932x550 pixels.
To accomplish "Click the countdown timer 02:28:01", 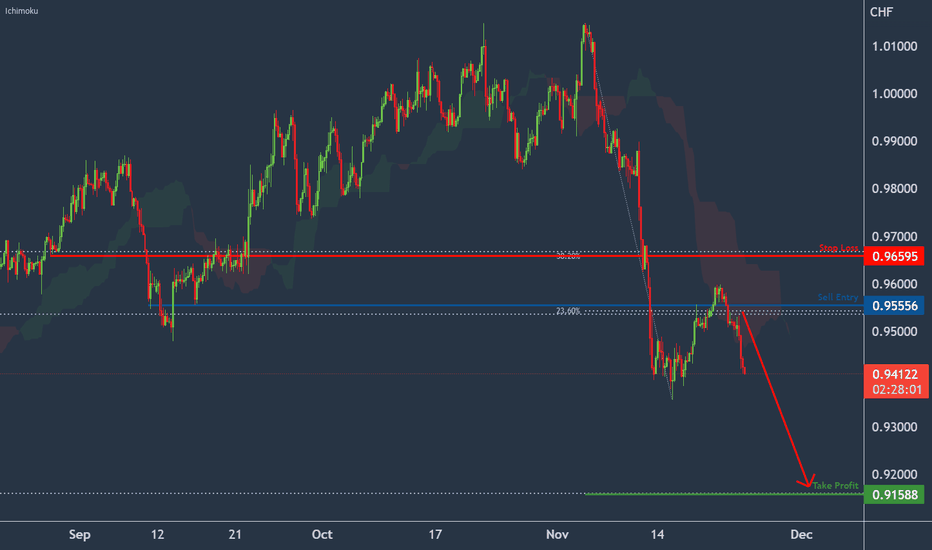I will tap(897, 389).
